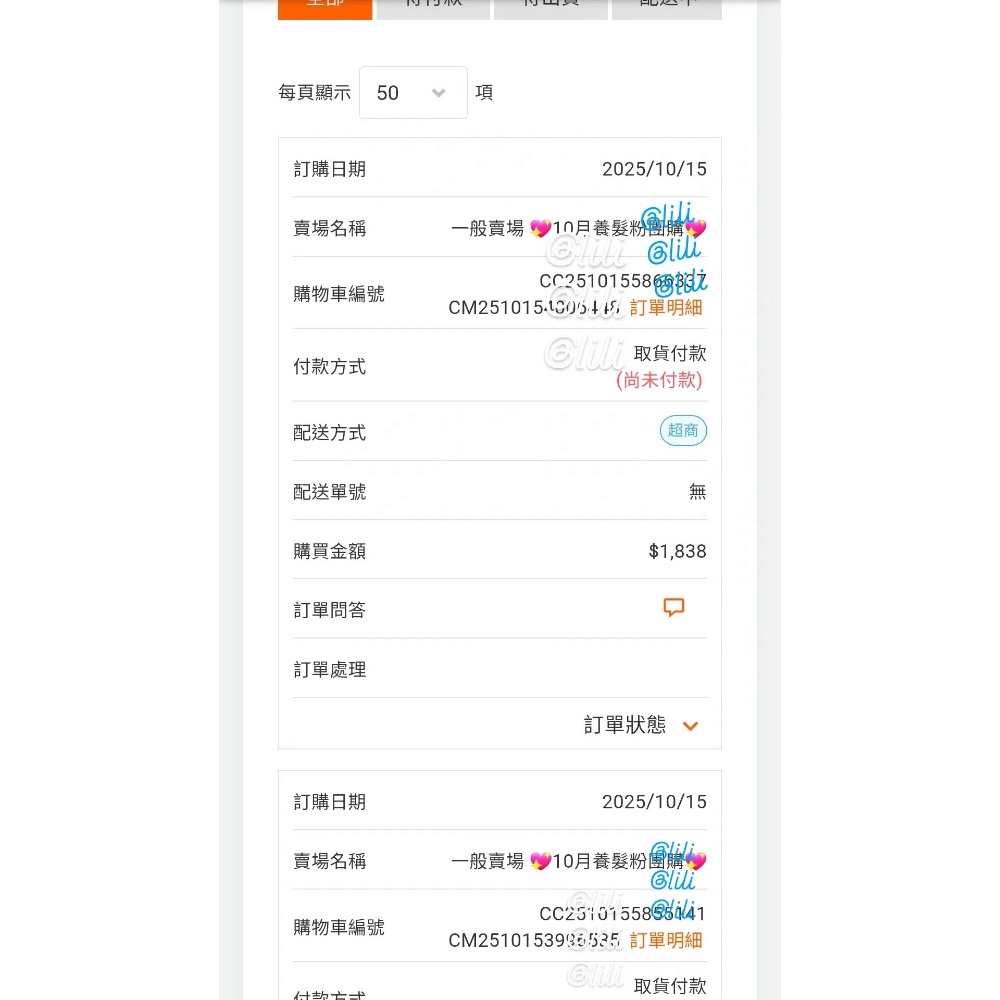Image resolution: width=1000 pixels, height=1000 pixels.
Task: Click first order's store name 一般賣場
Action: (487, 229)
